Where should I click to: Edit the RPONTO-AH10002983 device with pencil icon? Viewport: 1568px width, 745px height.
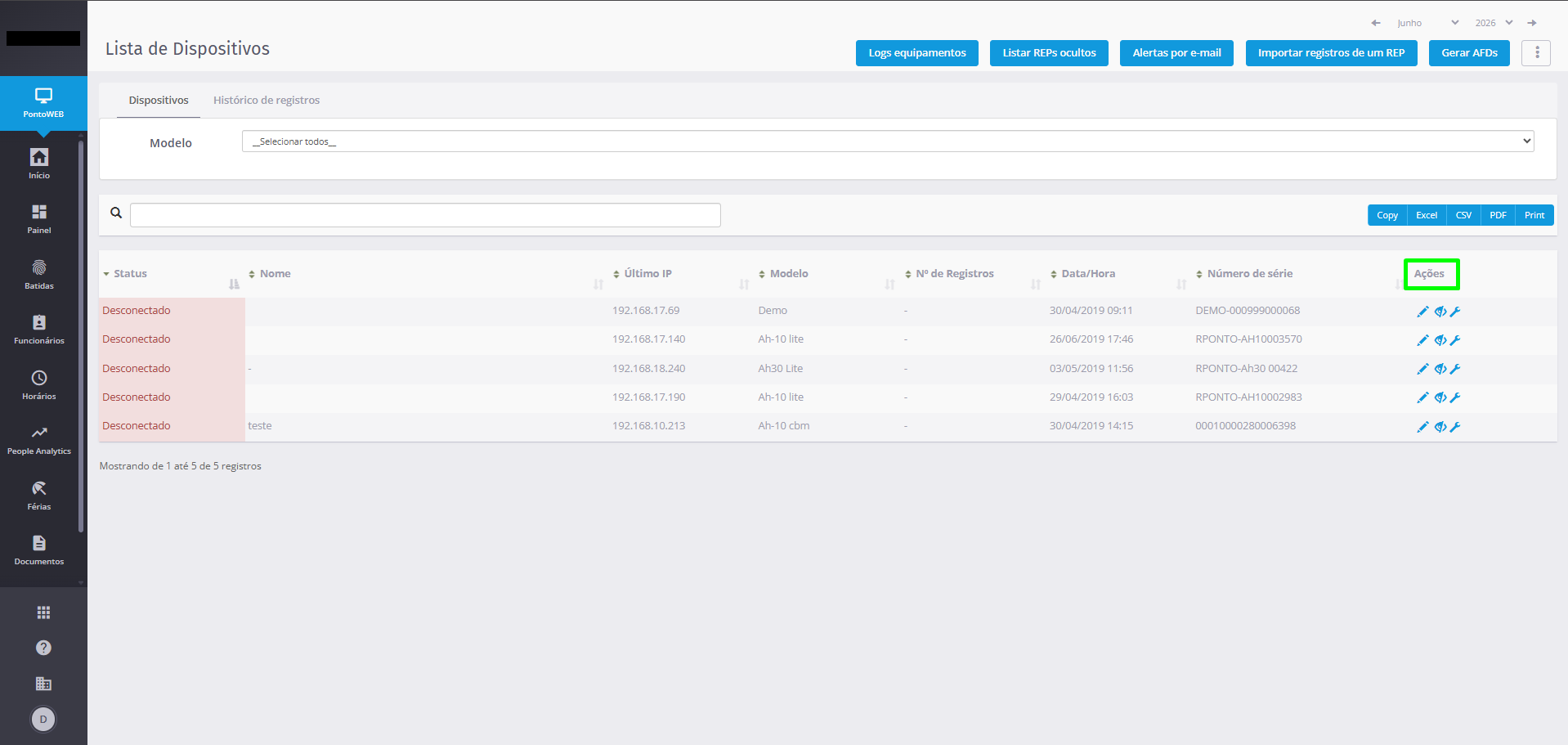1422,397
